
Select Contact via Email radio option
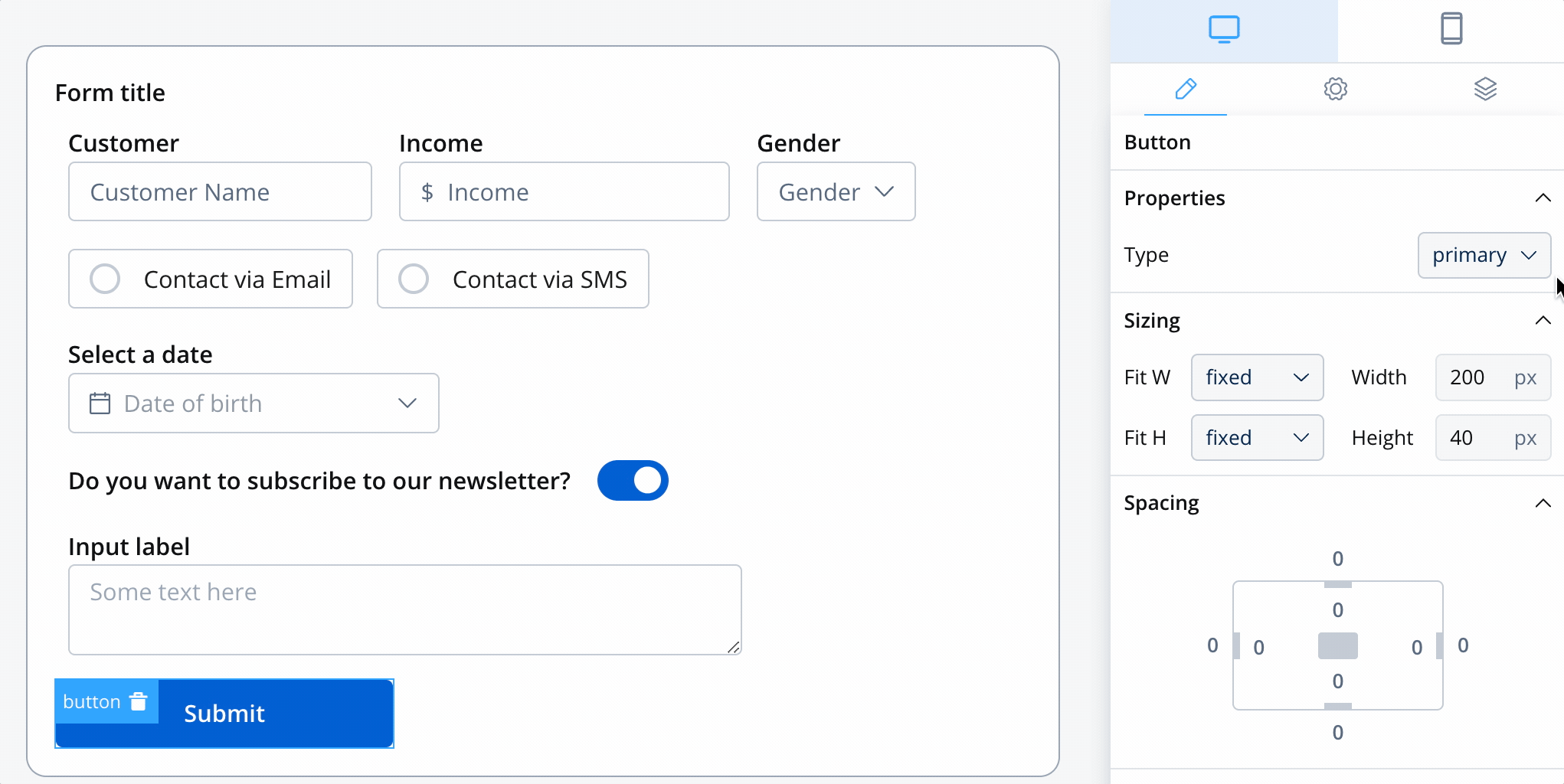[211, 279]
